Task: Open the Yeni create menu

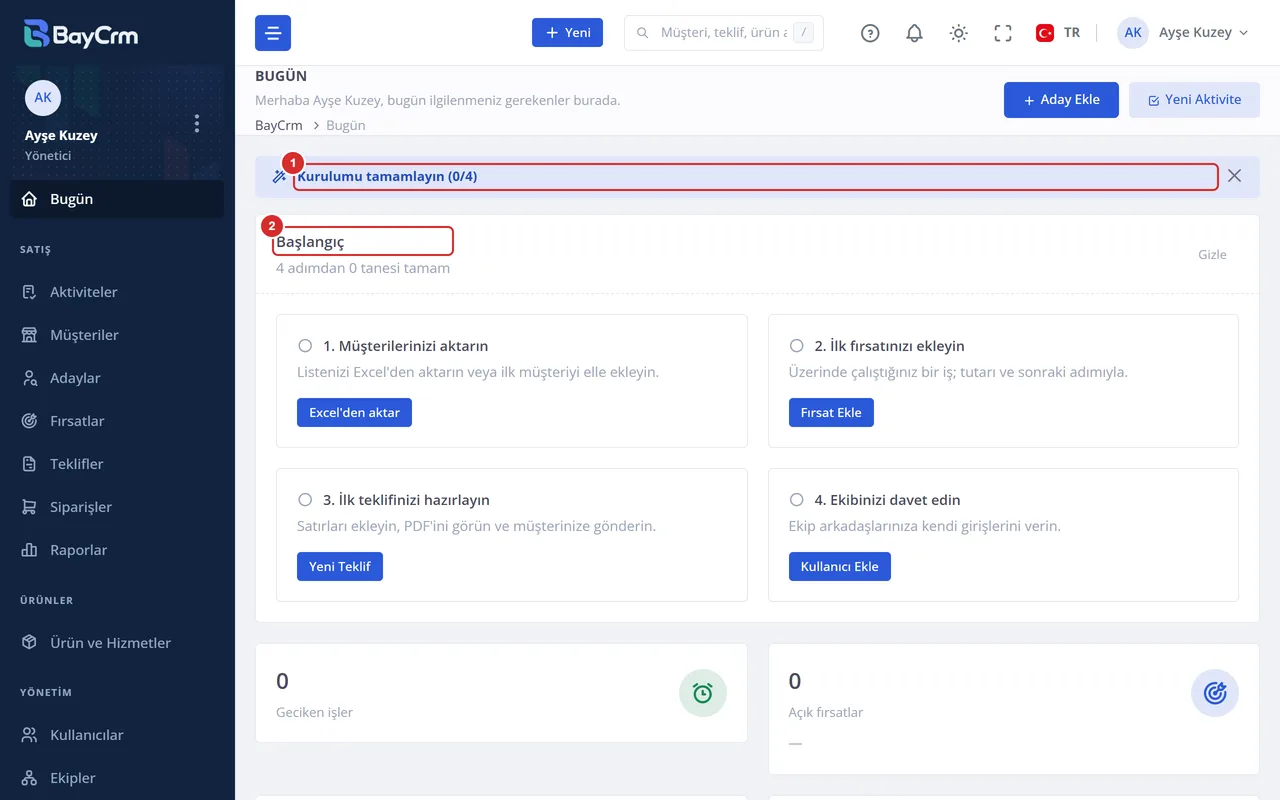Action: coord(567,33)
